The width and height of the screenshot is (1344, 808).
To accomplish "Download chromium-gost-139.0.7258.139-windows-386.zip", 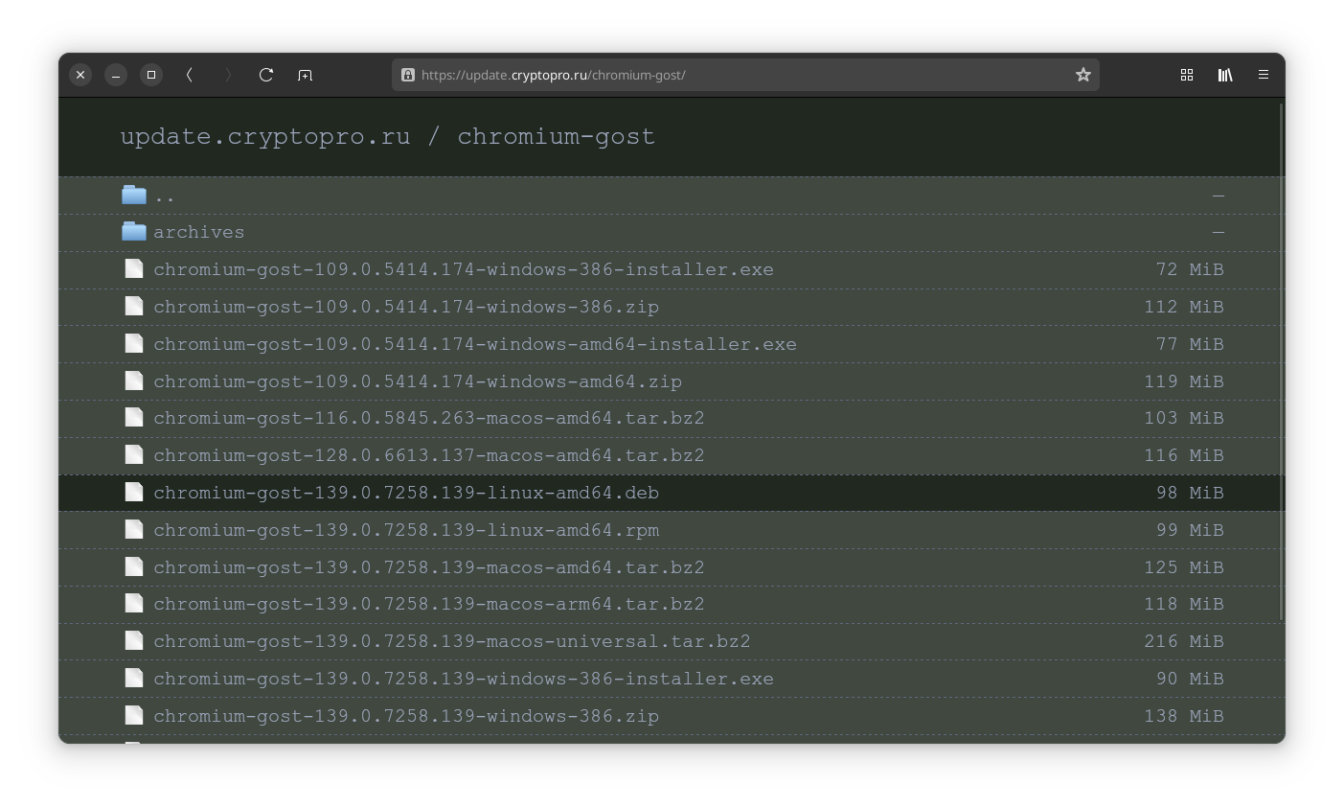I will point(407,716).
